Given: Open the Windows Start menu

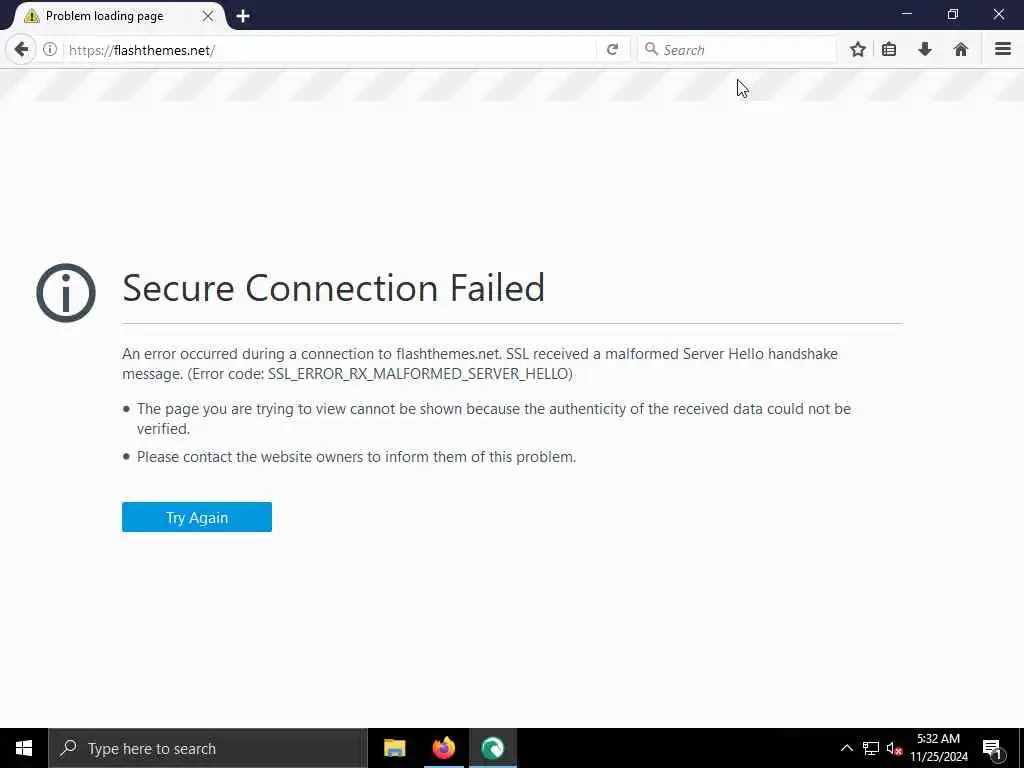Looking at the screenshot, I should (x=23, y=748).
